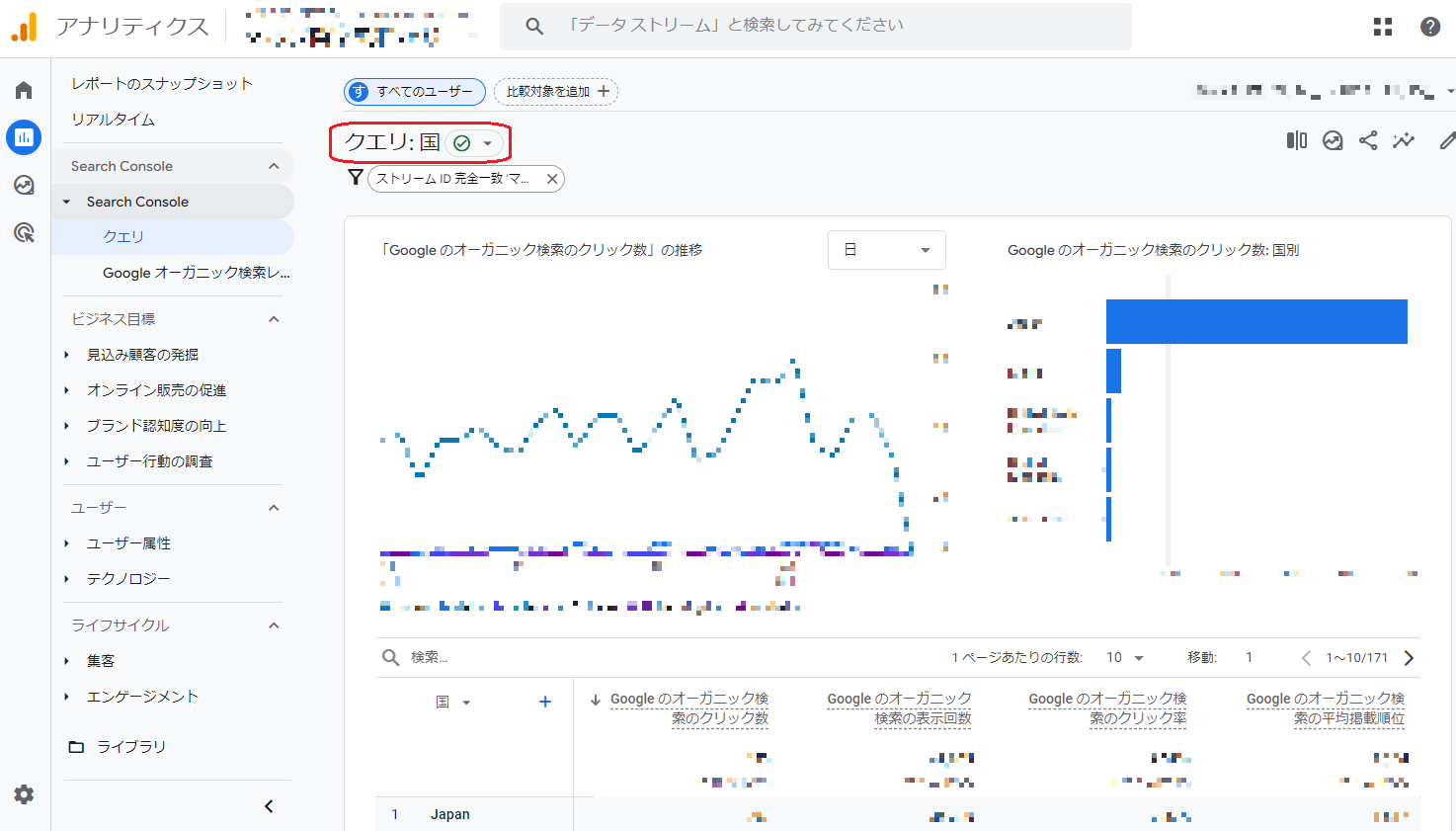
Task: Click the Edit comparisons icon above the chart
Action: point(1296,140)
